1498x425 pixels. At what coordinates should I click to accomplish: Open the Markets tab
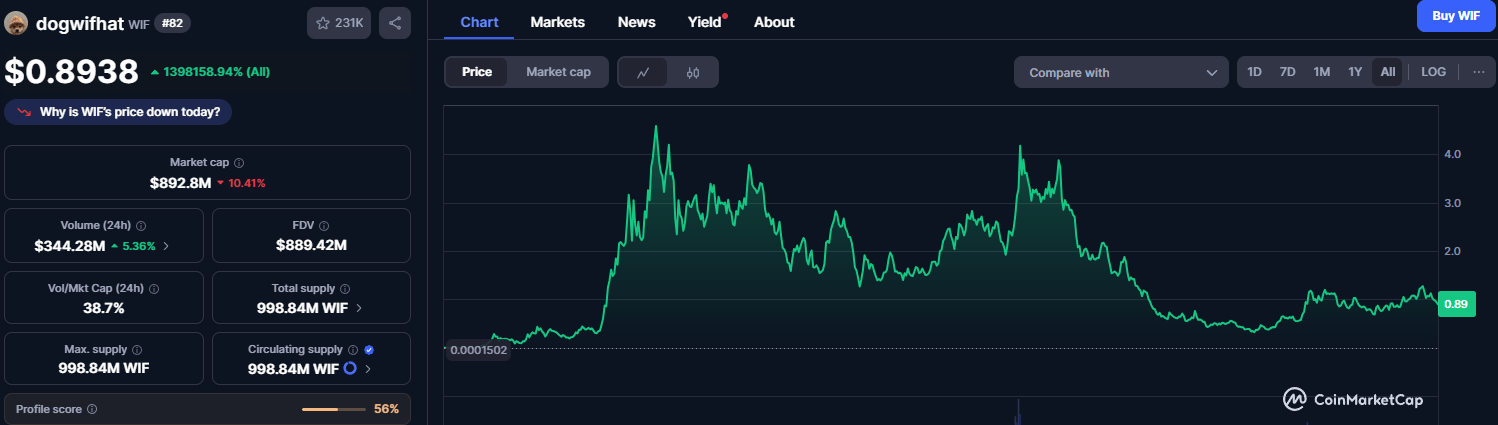tap(558, 22)
